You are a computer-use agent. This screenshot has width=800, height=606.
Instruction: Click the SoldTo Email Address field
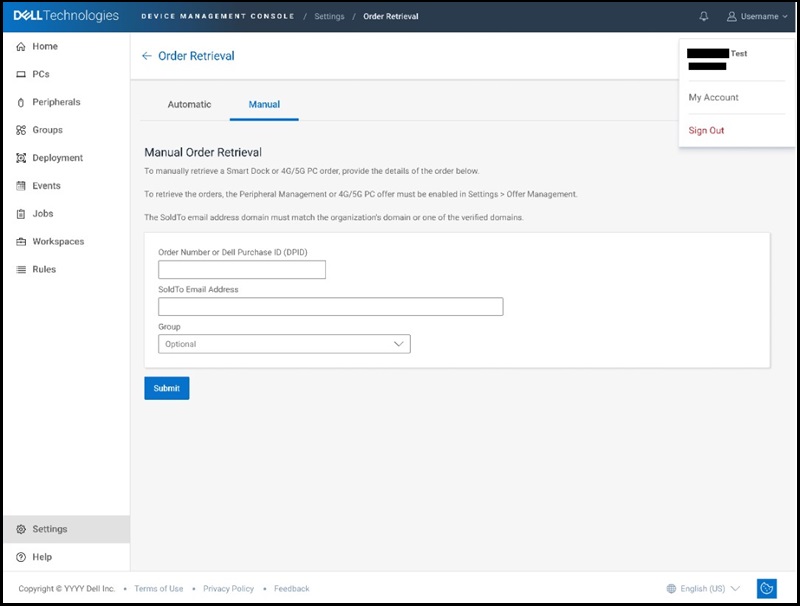(330, 306)
